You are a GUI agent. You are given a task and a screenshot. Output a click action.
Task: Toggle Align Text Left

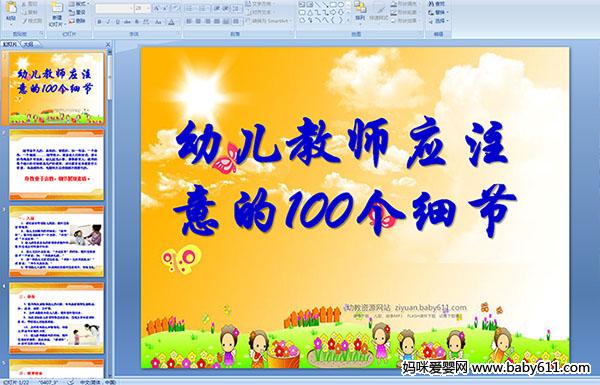tap(189, 21)
